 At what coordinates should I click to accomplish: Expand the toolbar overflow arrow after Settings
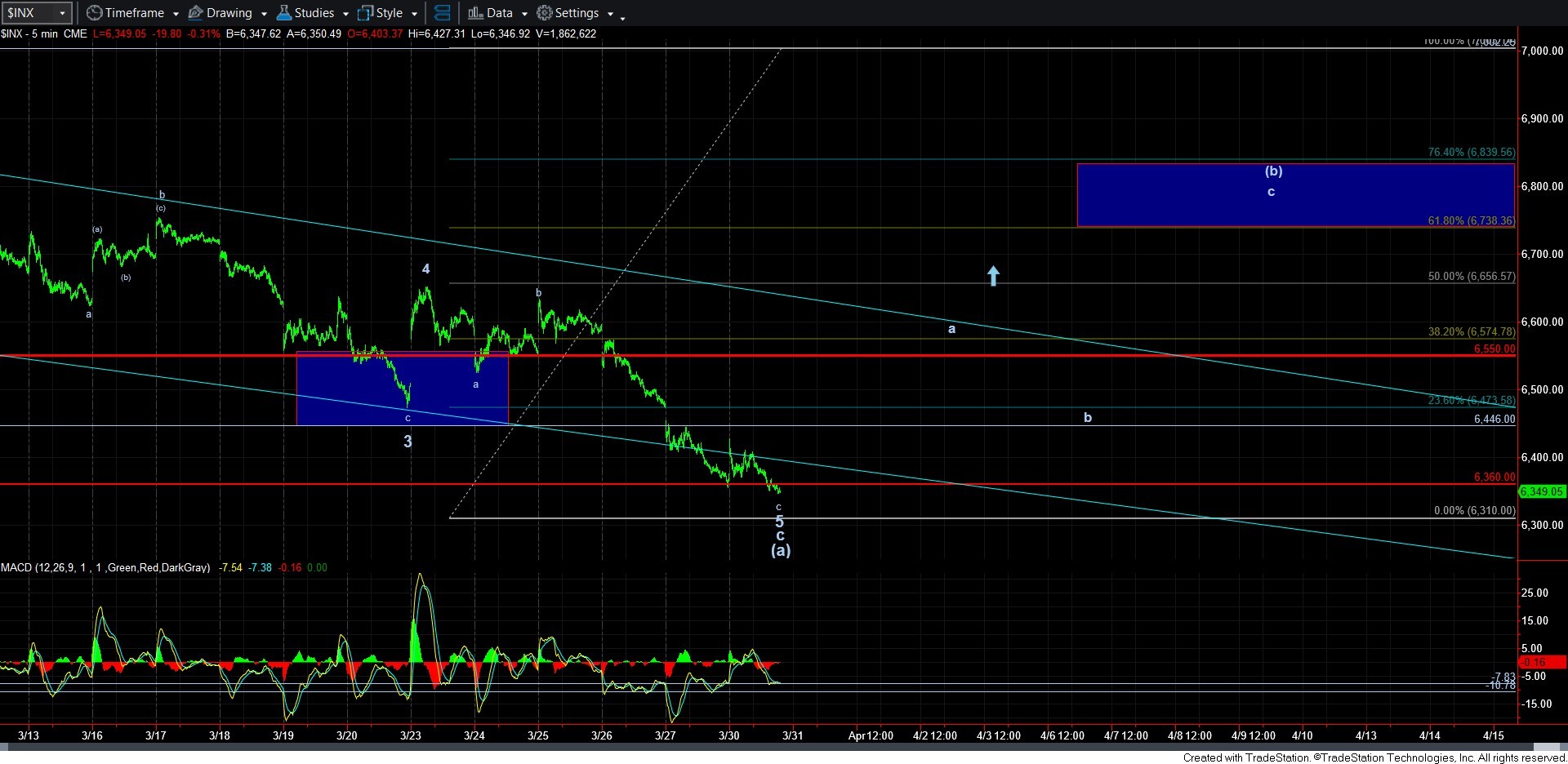pyautogui.click(x=623, y=16)
